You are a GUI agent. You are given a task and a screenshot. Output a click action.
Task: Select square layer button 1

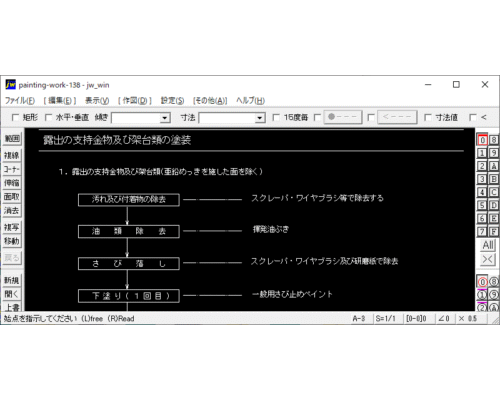tap(482, 153)
